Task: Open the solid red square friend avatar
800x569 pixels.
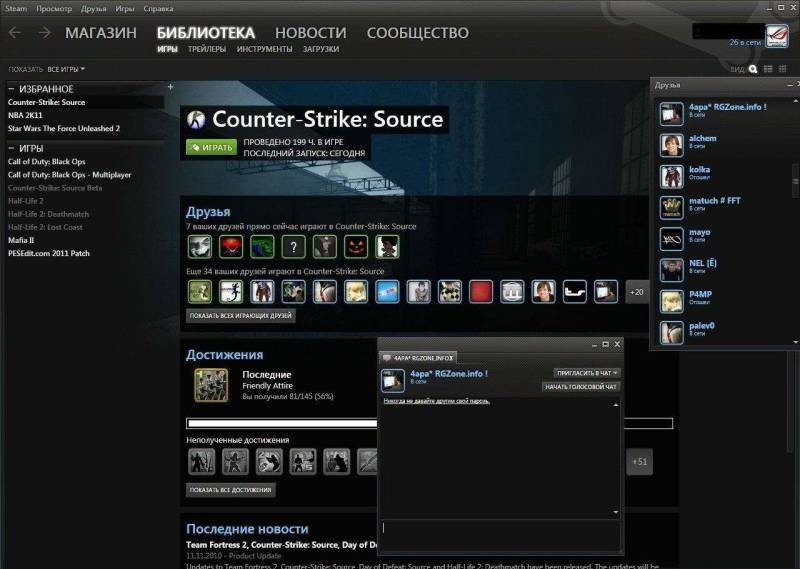Action: pos(481,292)
